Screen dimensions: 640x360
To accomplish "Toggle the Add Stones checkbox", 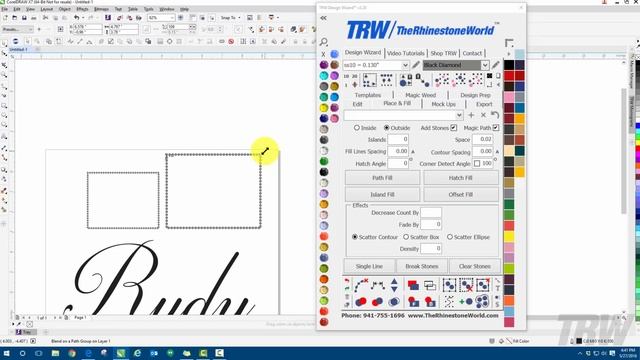I will coord(453,128).
